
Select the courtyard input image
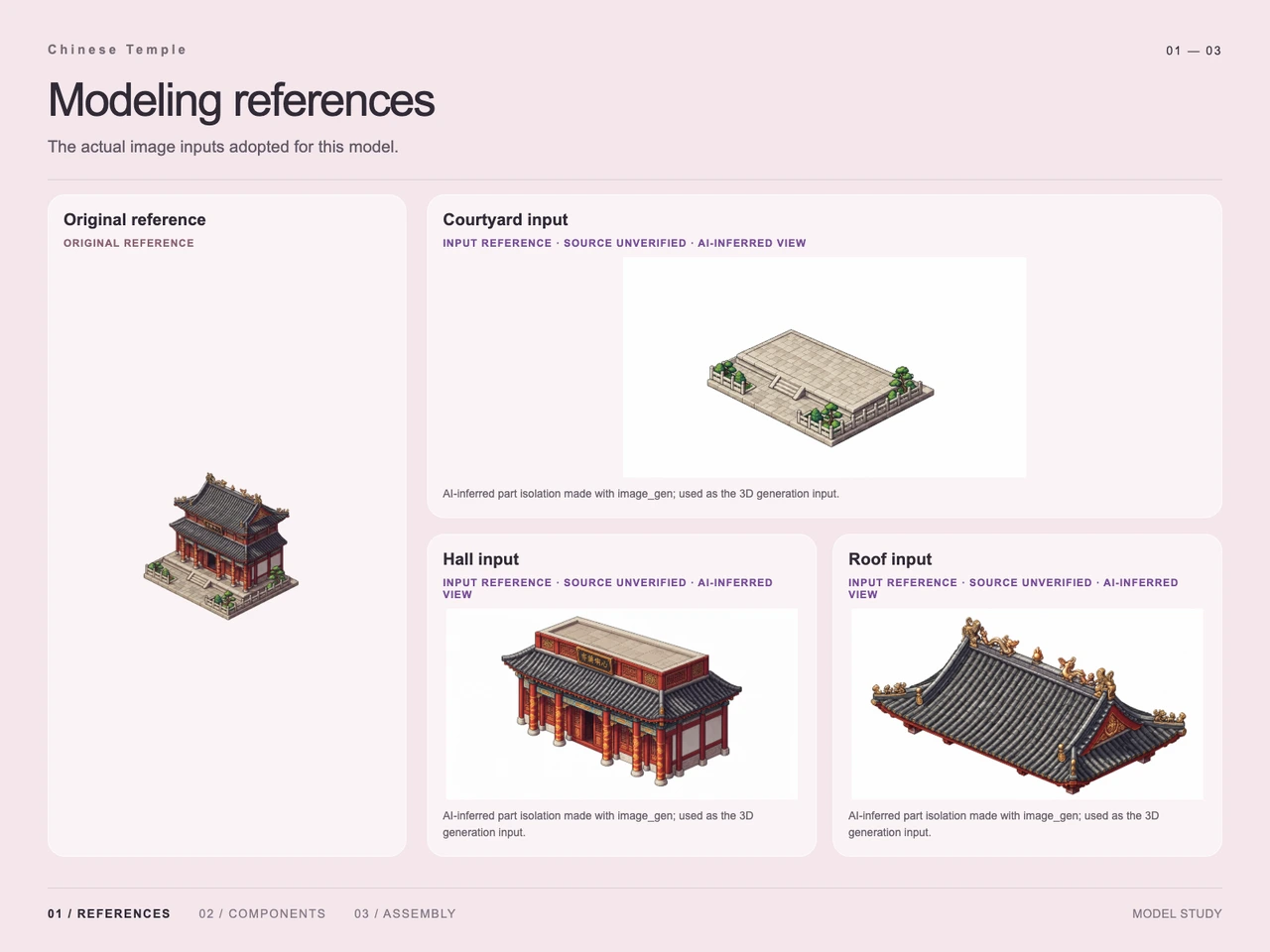(x=825, y=367)
